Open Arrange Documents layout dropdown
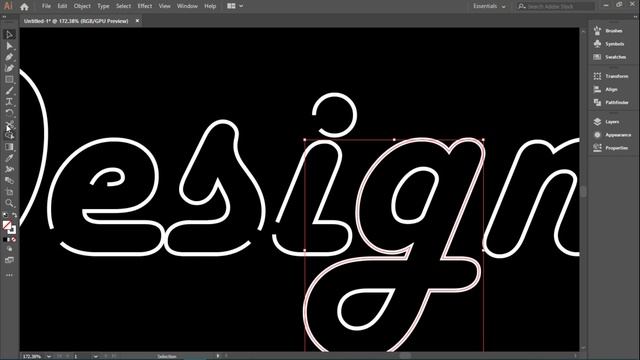This screenshot has width=640, height=360. click(x=235, y=6)
